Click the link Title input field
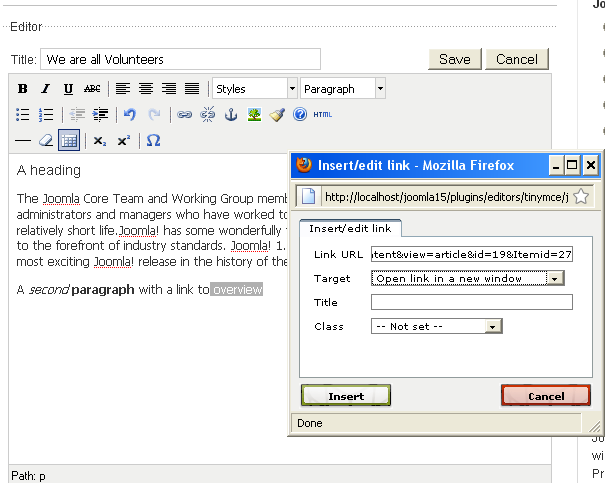This screenshot has height=483, width=605. 471,302
